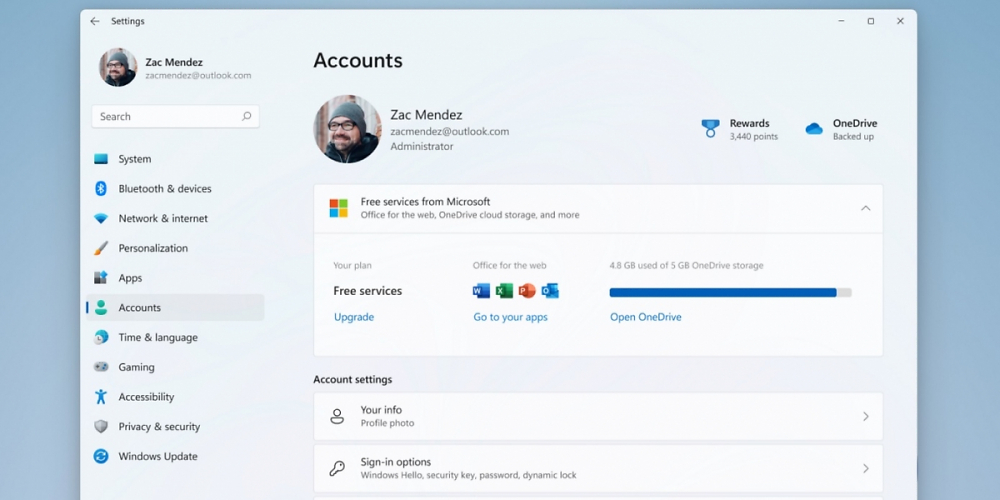Click the Privacy & security shield icon
Image resolution: width=1000 pixels, height=500 pixels.
tap(101, 427)
